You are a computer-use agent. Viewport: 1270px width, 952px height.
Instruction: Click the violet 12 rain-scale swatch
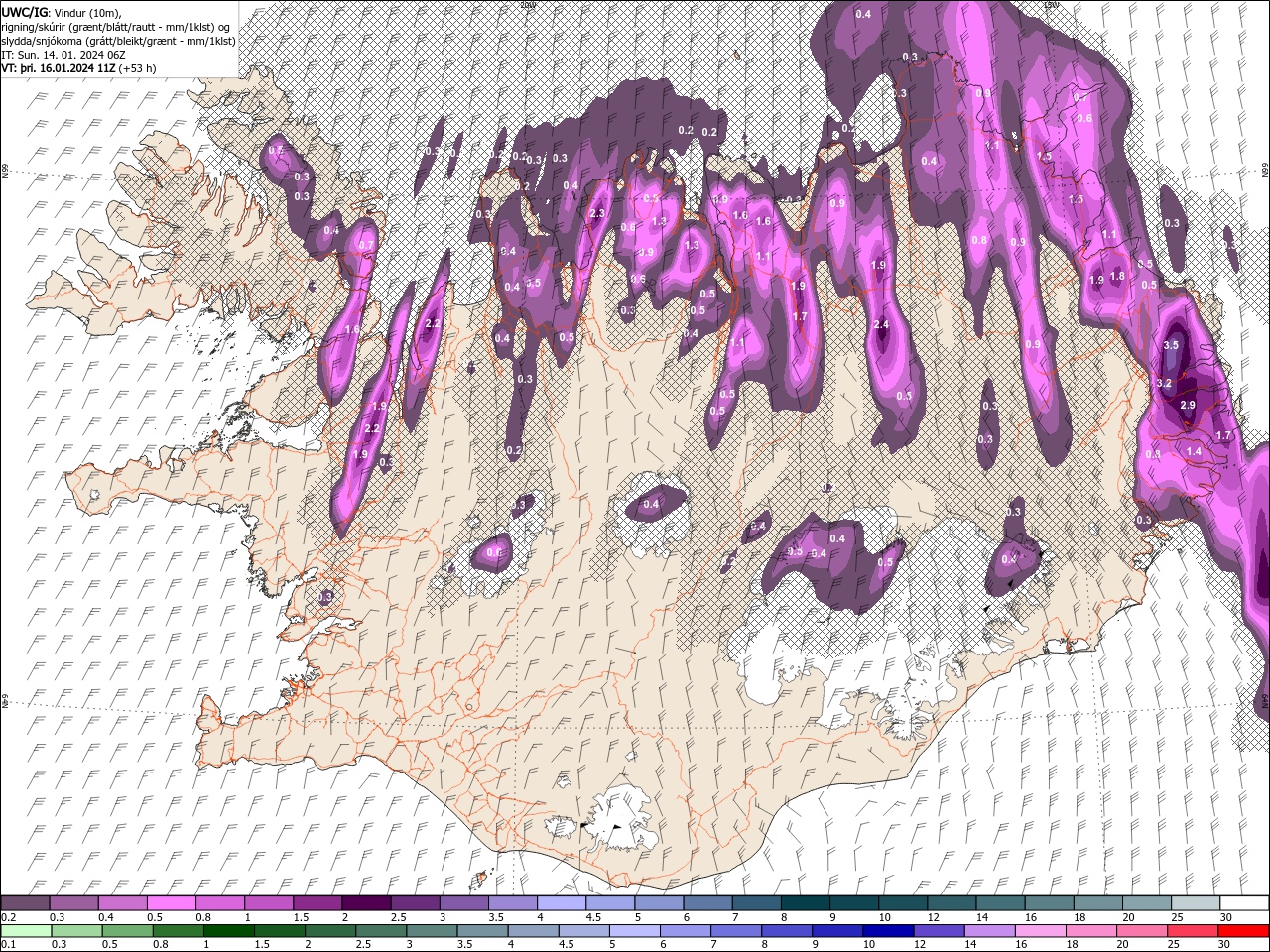tap(939, 930)
